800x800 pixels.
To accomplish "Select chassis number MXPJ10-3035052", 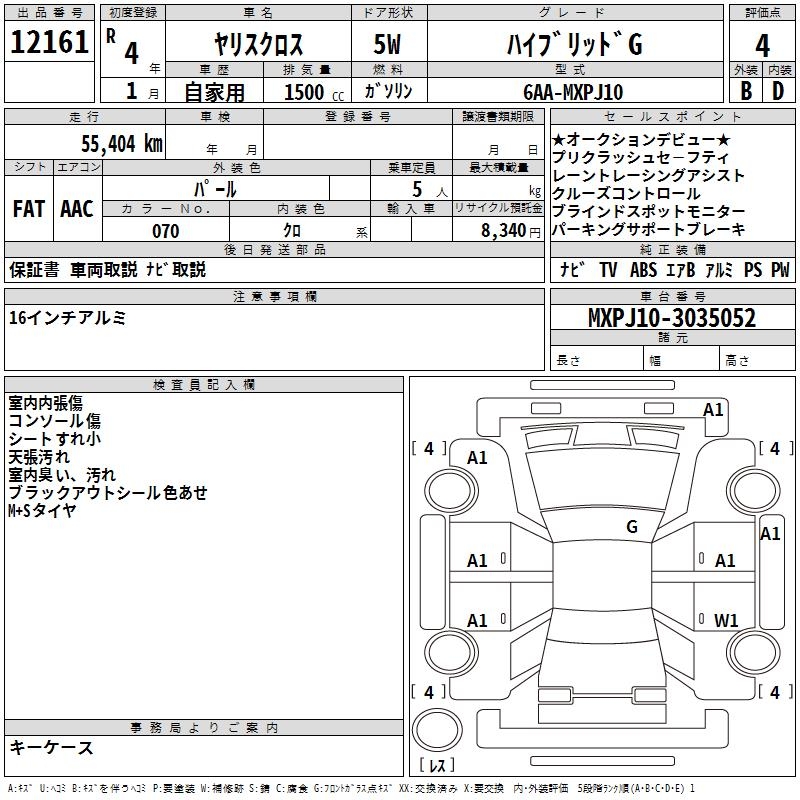I will (671, 319).
